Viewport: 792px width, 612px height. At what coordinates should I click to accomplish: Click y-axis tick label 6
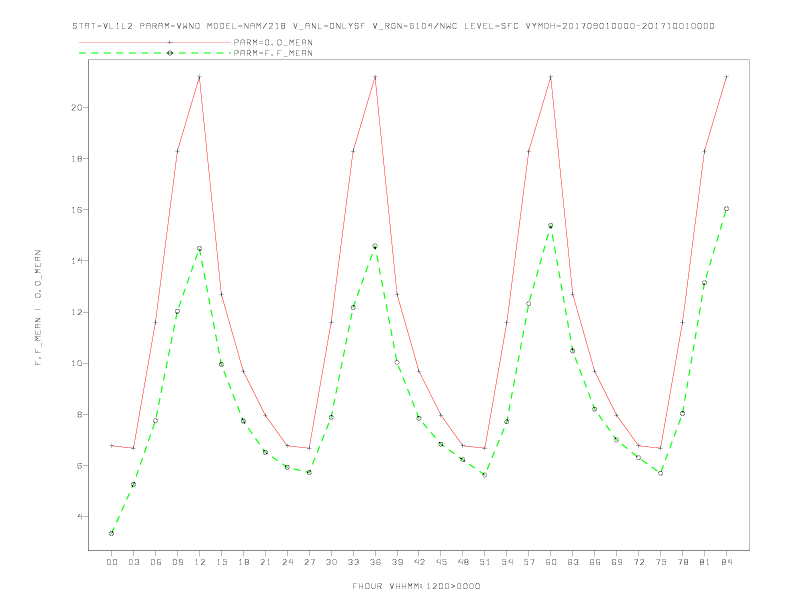coord(80,466)
